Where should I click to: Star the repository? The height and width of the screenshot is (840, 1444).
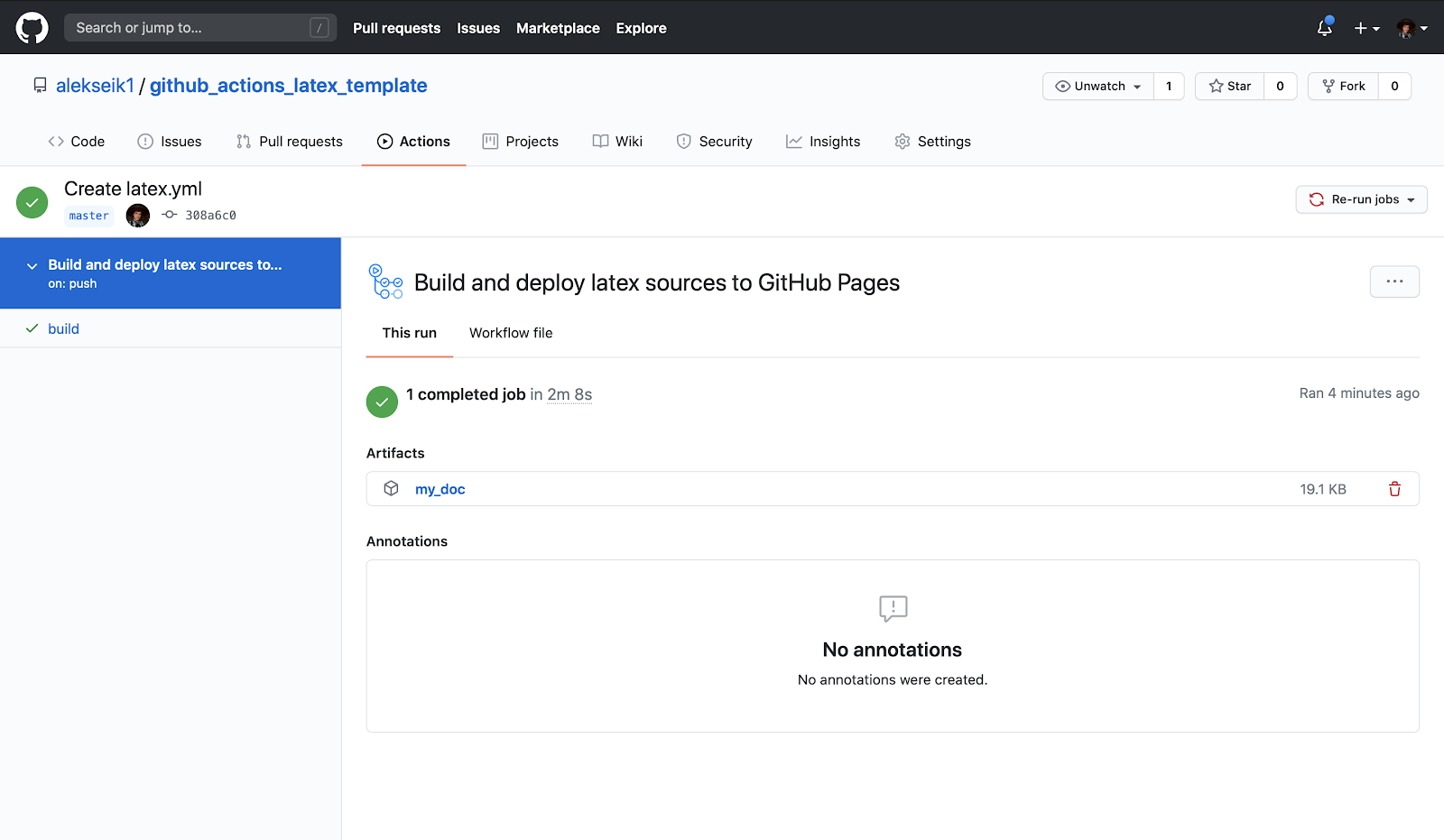(1229, 87)
